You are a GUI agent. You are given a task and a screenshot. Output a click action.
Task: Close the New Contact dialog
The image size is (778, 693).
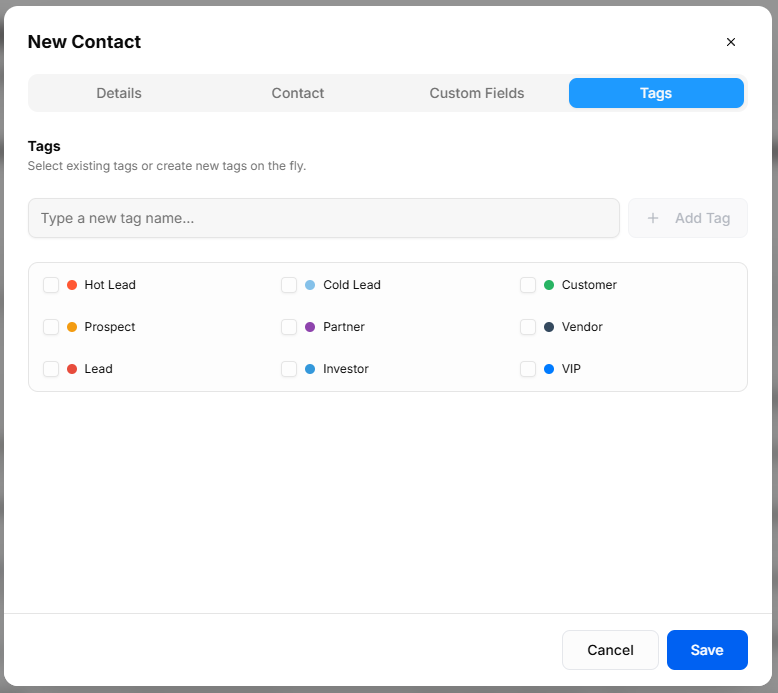[x=730, y=42]
